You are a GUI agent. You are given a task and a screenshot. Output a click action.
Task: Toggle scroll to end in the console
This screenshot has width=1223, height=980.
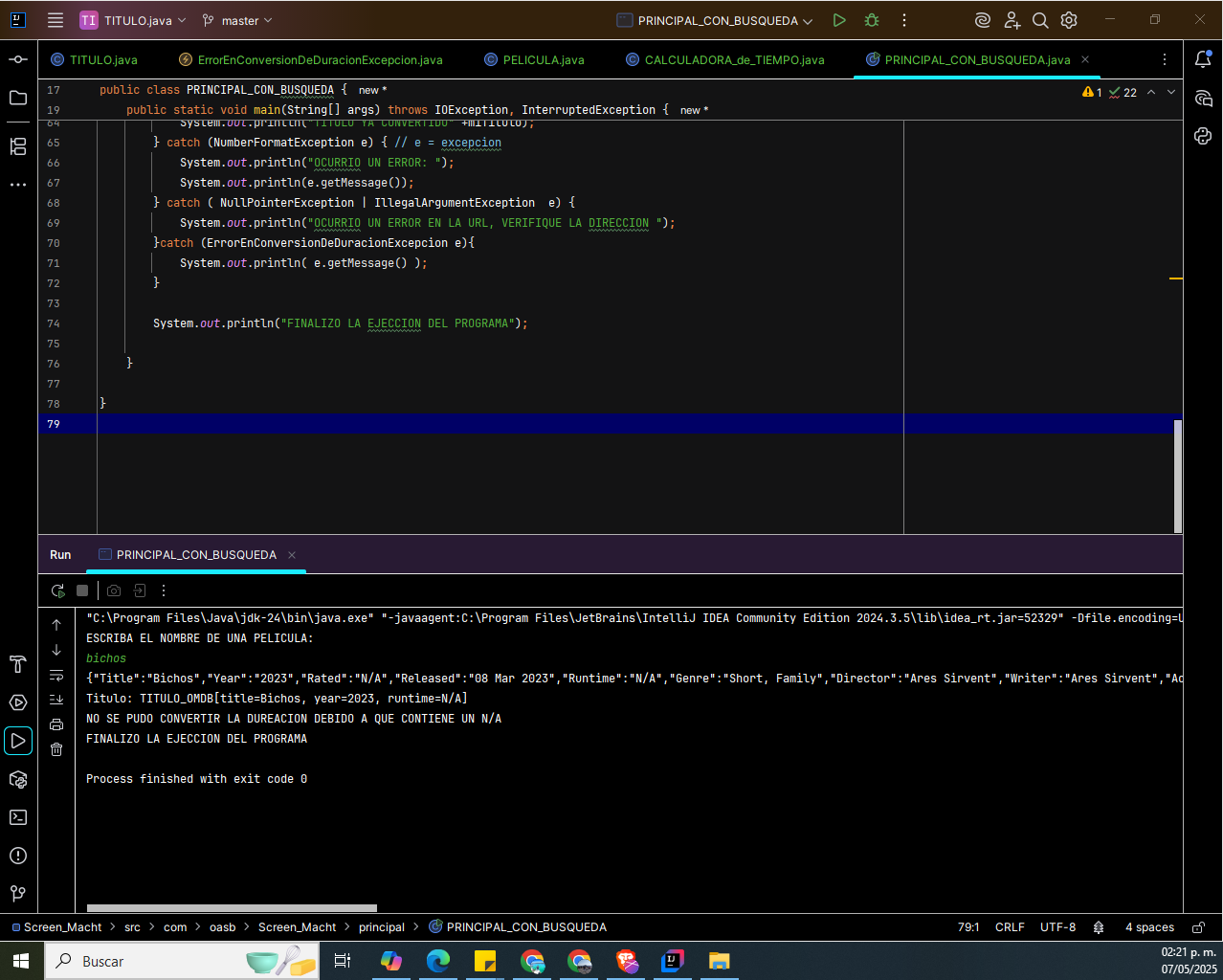[x=56, y=700]
